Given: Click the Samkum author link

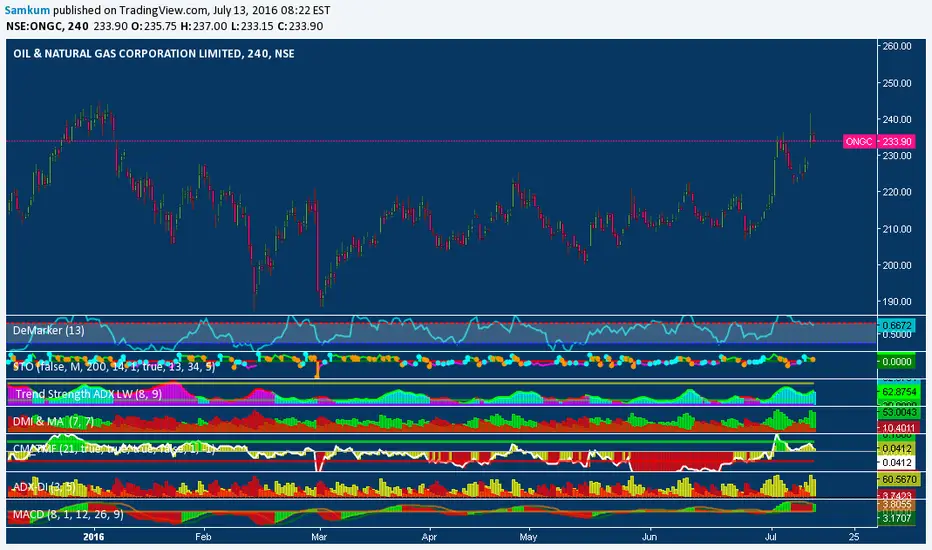Looking at the screenshot, I should click(x=27, y=10).
